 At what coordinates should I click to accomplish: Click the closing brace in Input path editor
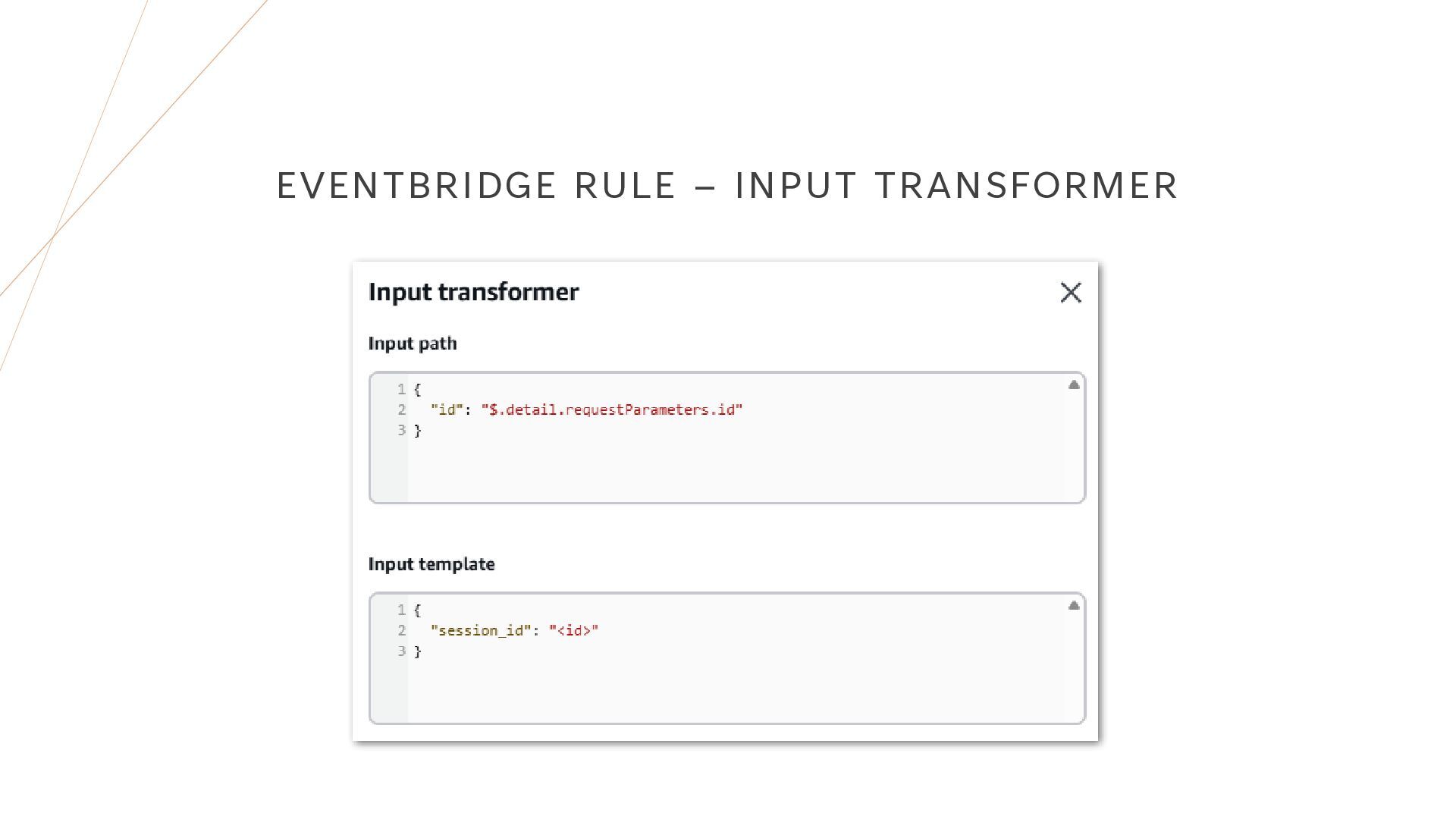point(417,431)
